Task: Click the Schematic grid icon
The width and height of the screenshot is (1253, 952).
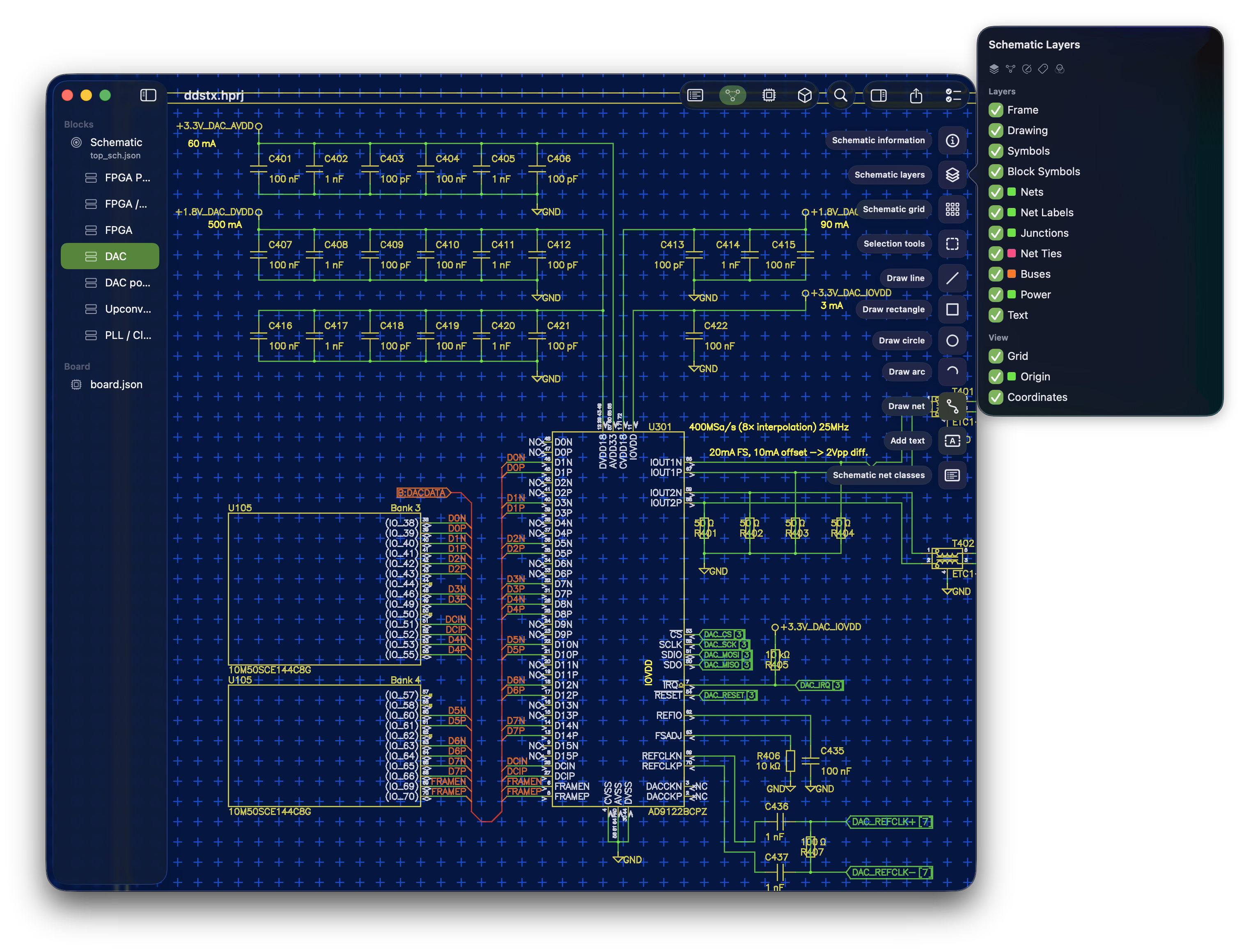Action: point(952,210)
